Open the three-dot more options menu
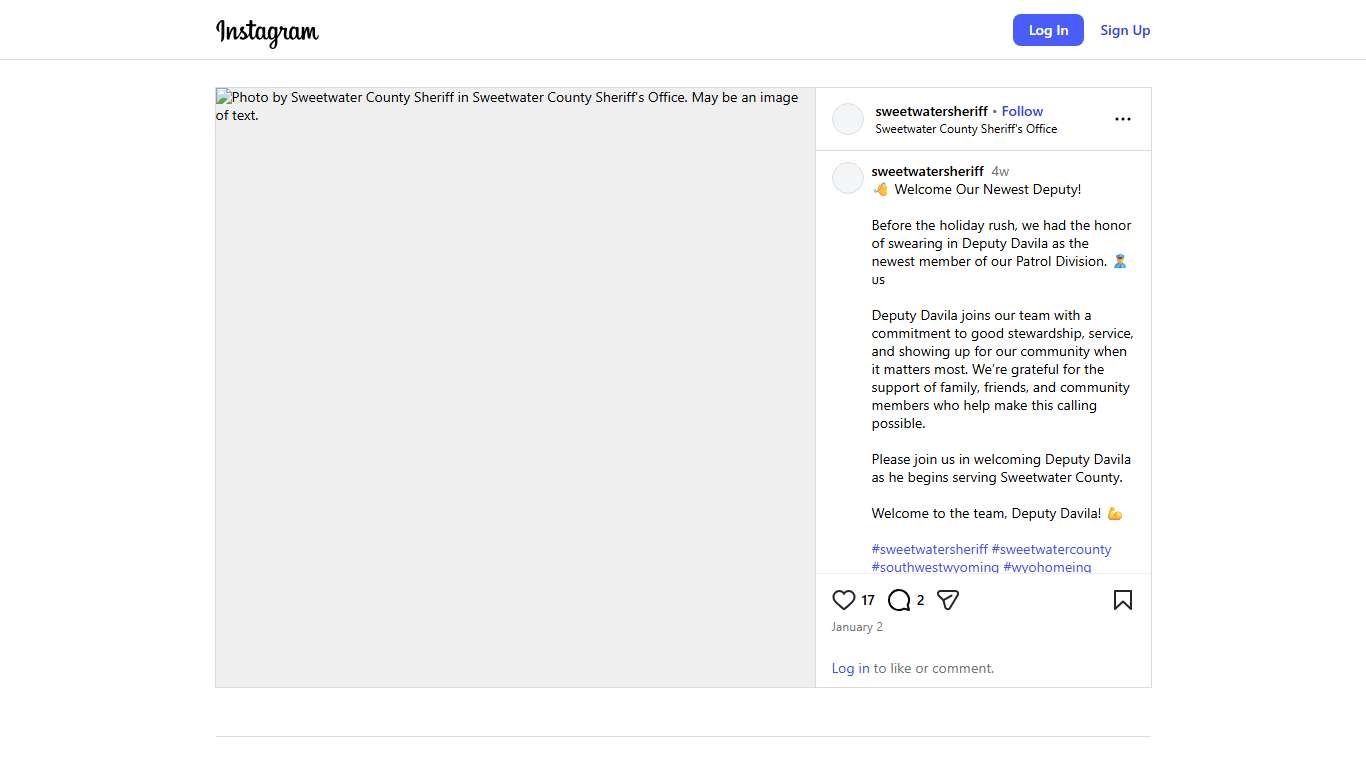 1122,119
